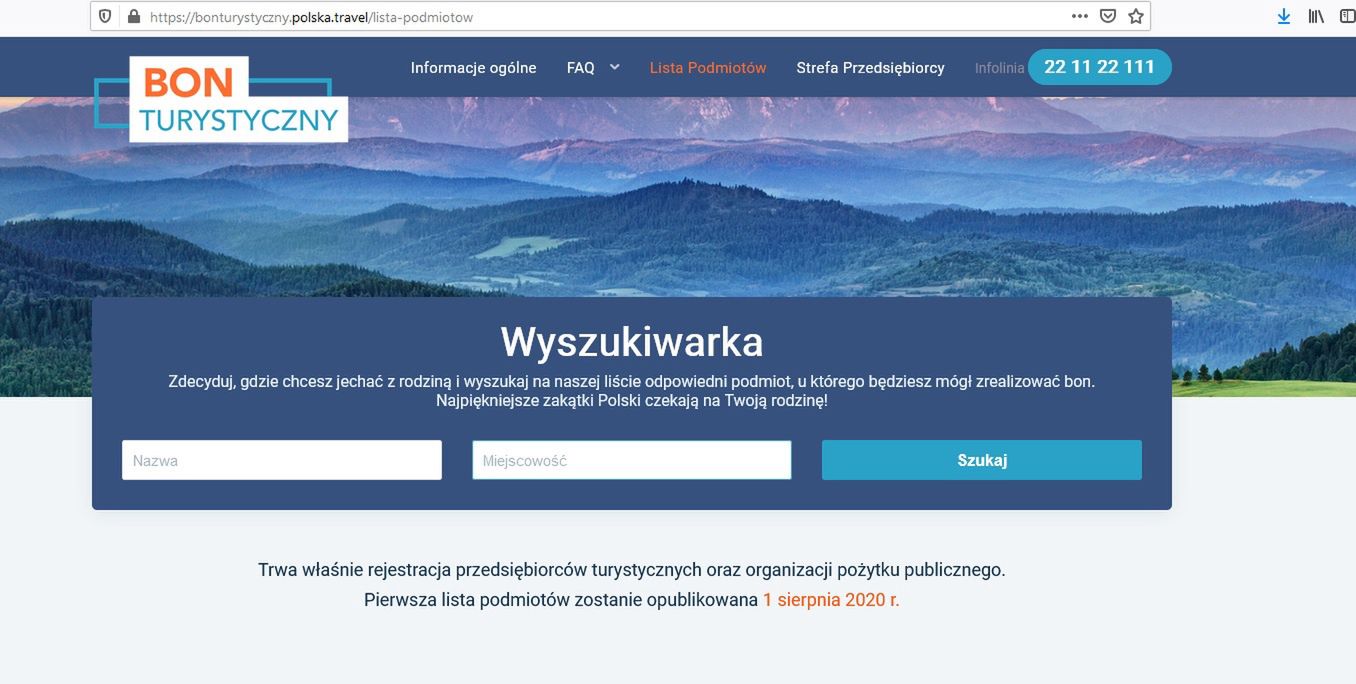Select the Lista Podmiotów tab

[708, 68]
